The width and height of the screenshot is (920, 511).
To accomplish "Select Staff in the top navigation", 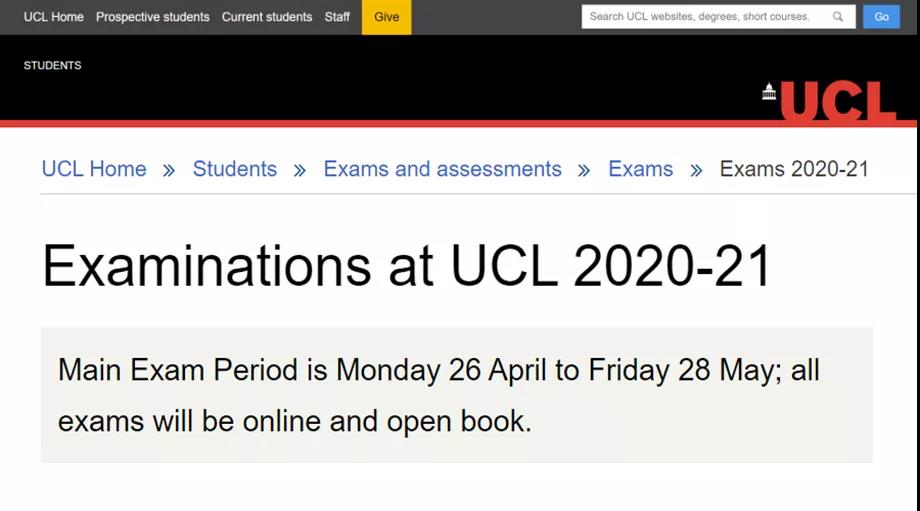I will 337,17.
